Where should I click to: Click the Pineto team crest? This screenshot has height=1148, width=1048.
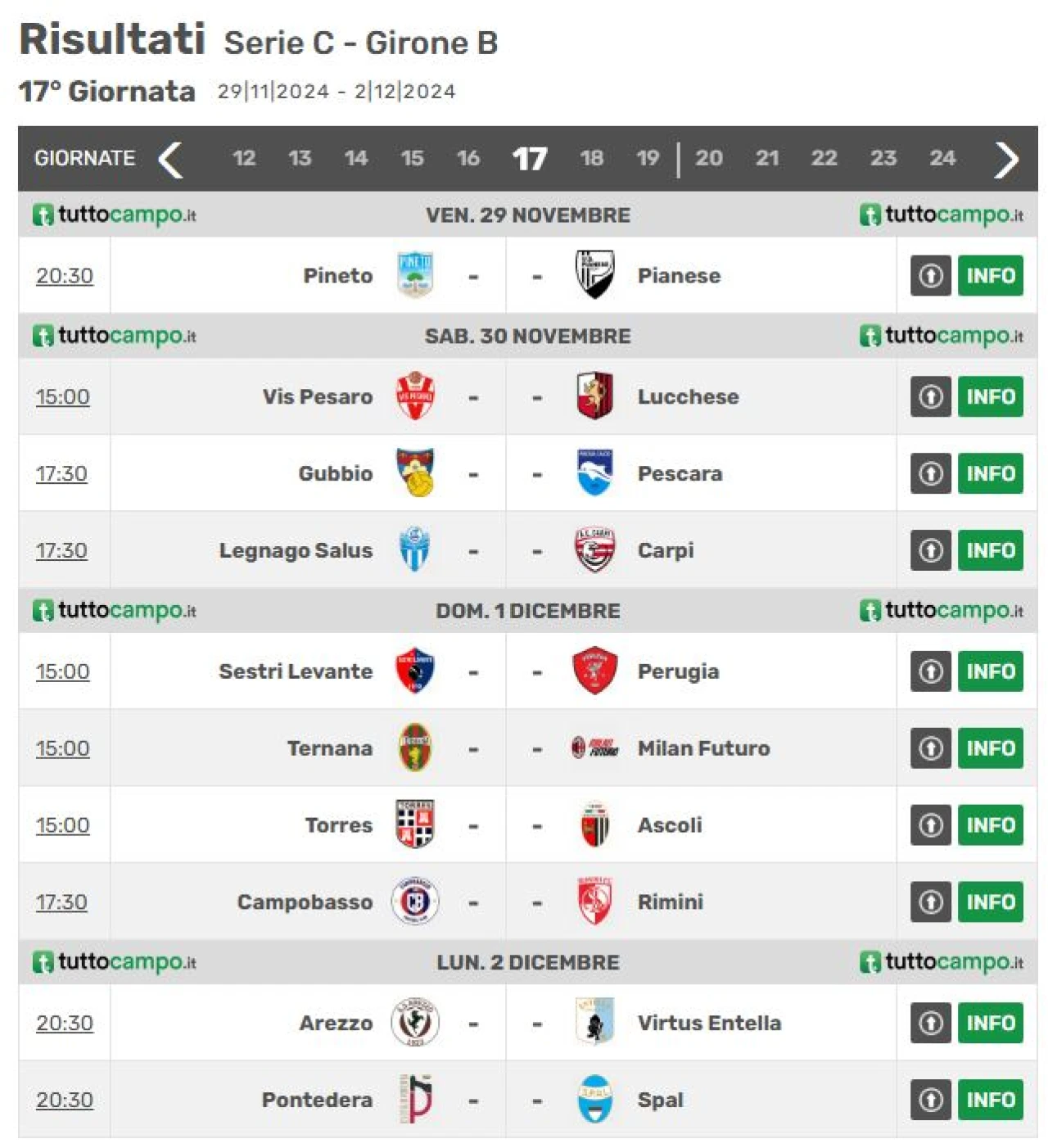click(415, 275)
